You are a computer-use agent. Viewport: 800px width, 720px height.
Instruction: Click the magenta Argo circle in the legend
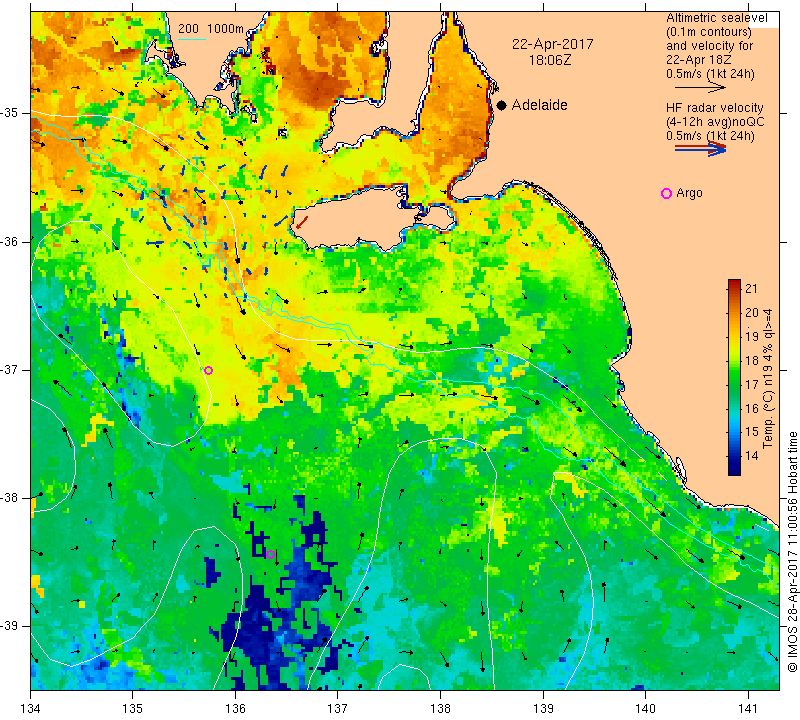point(666,193)
